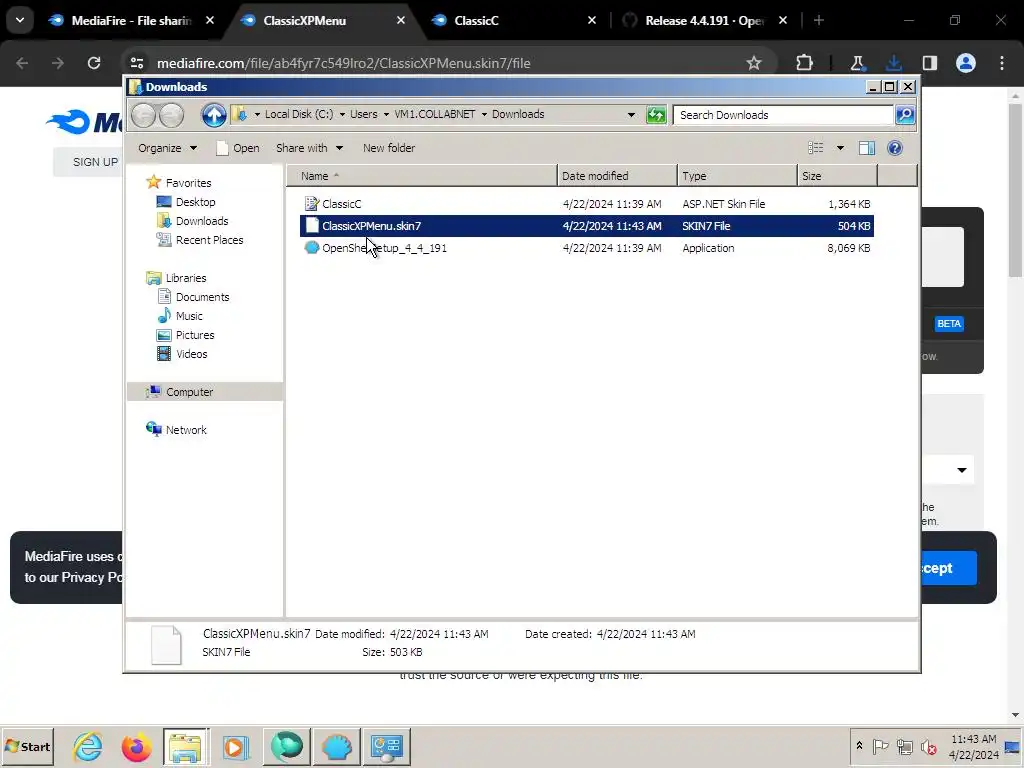Click the Explorer forward arrow button
Screen dimensions: 1024x768
click(171, 116)
